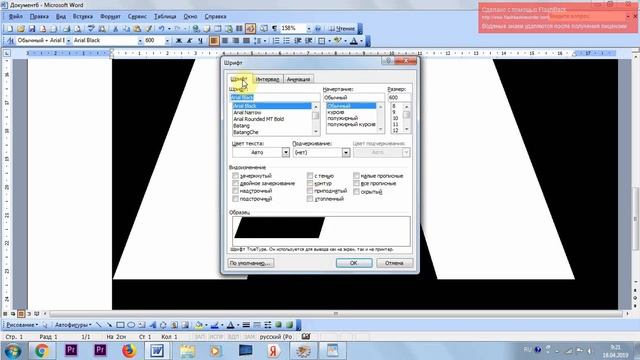Enable the зачеркнутый checkbox
The width and height of the screenshot is (640, 360).
point(236,176)
